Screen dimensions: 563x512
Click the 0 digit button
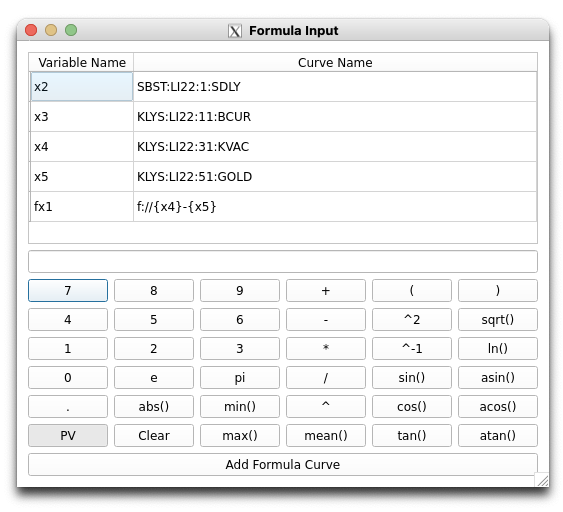click(68, 378)
